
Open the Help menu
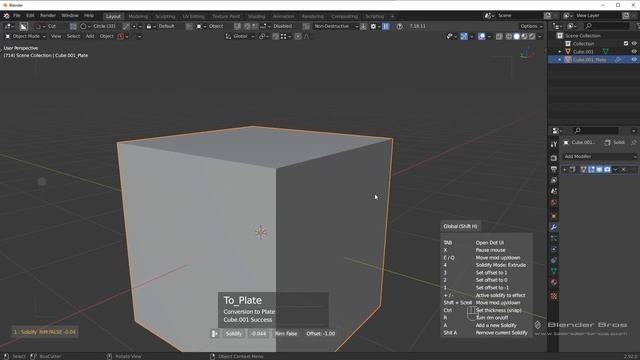coord(89,16)
